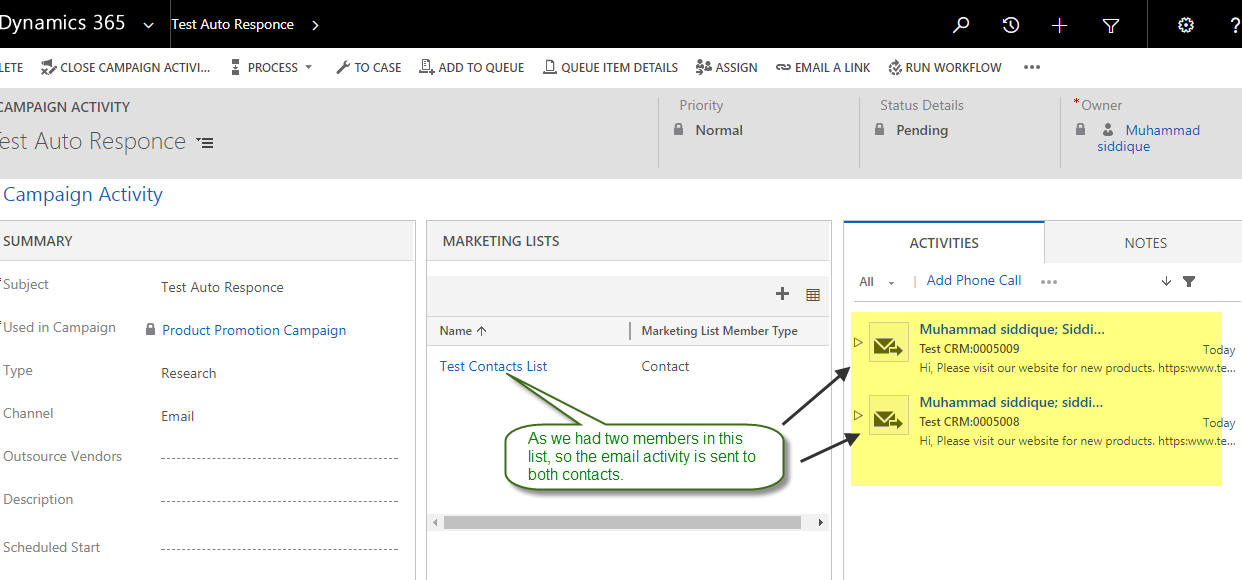Open the settings gear icon
Screen dimensions: 1242x580
tap(1186, 25)
